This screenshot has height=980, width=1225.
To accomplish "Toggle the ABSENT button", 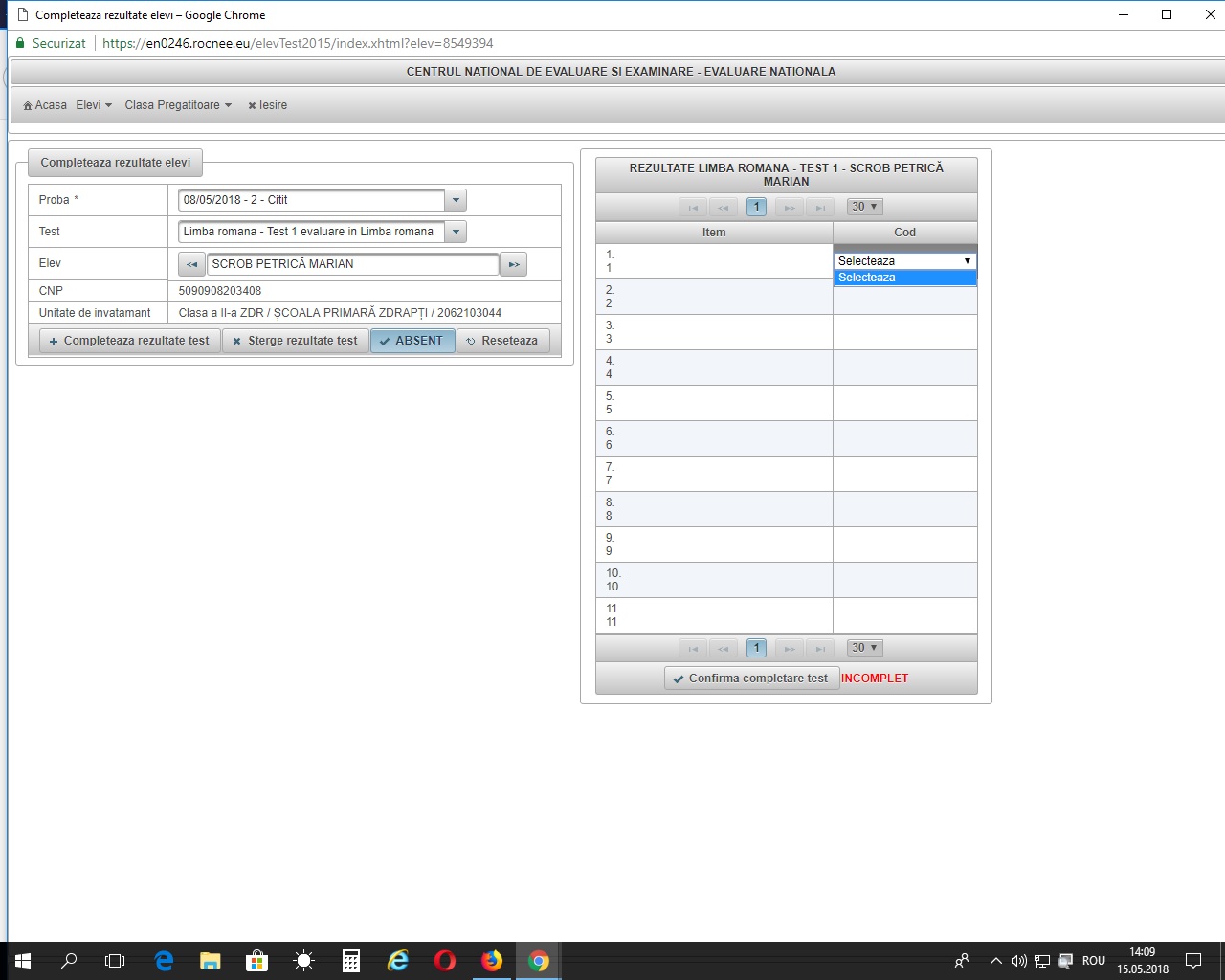I will (412, 341).
